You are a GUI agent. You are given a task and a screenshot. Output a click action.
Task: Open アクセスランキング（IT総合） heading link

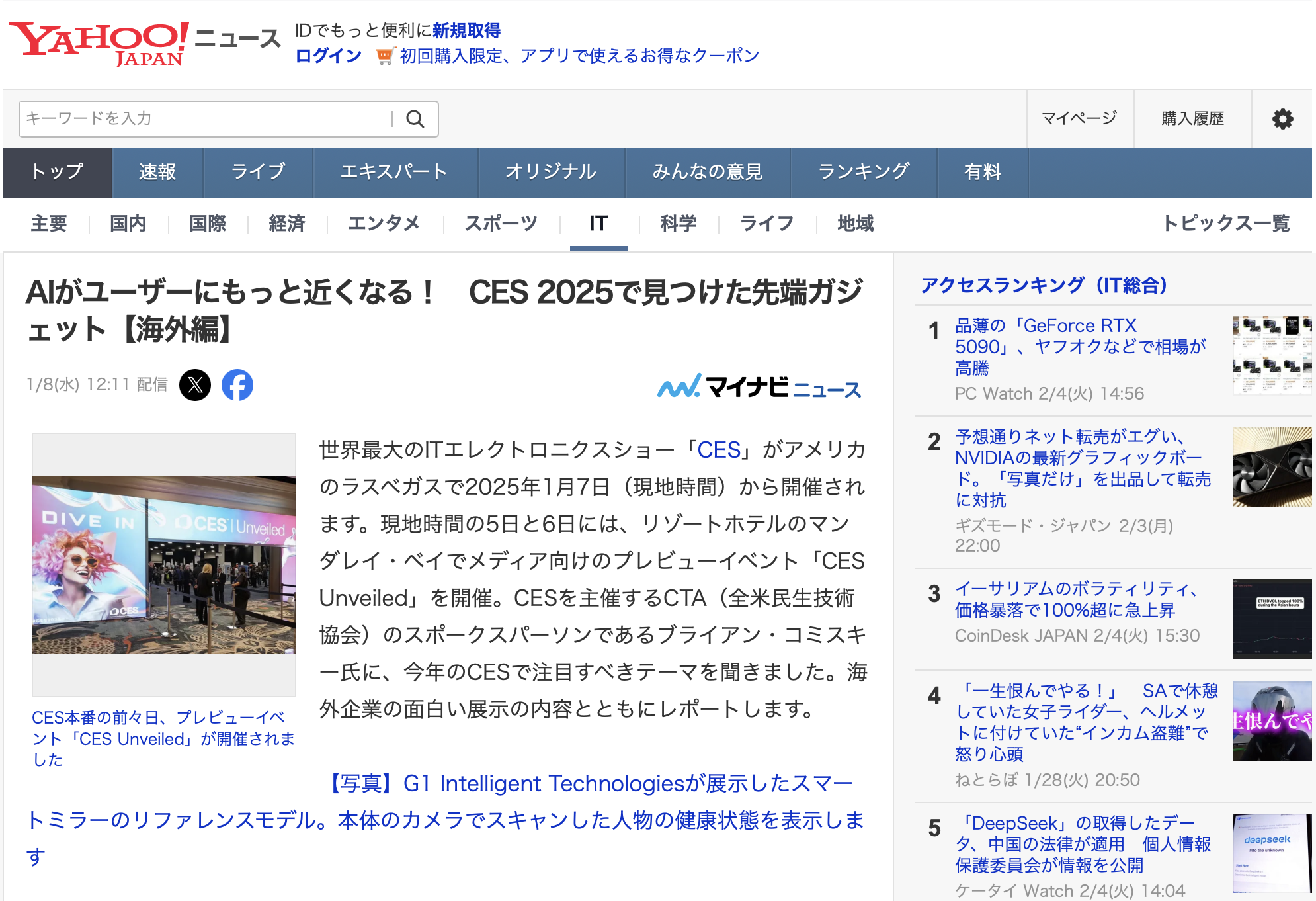[1044, 285]
